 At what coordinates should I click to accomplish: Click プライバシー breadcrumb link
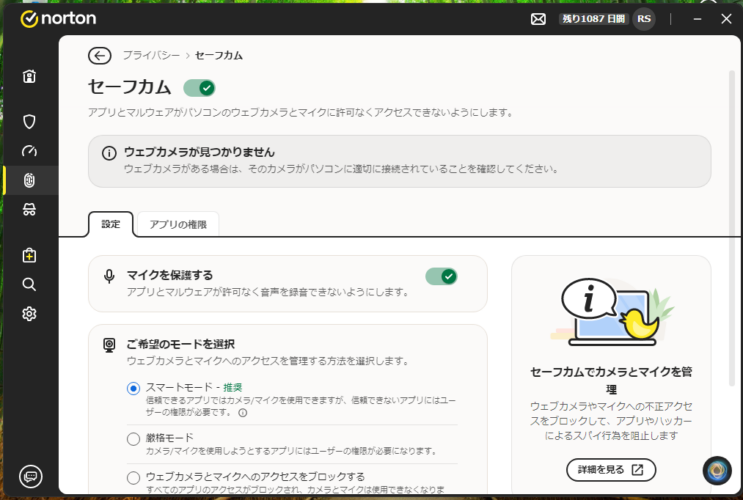point(151,55)
